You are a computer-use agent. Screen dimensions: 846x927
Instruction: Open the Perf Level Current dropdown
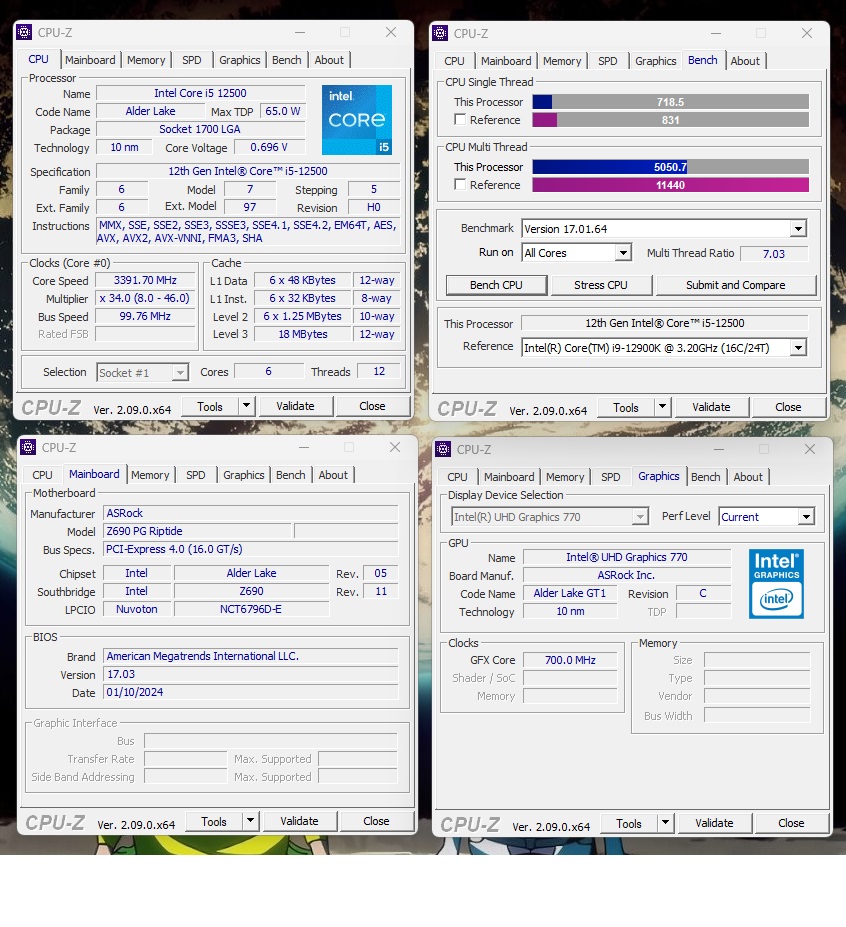coord(806,517)
